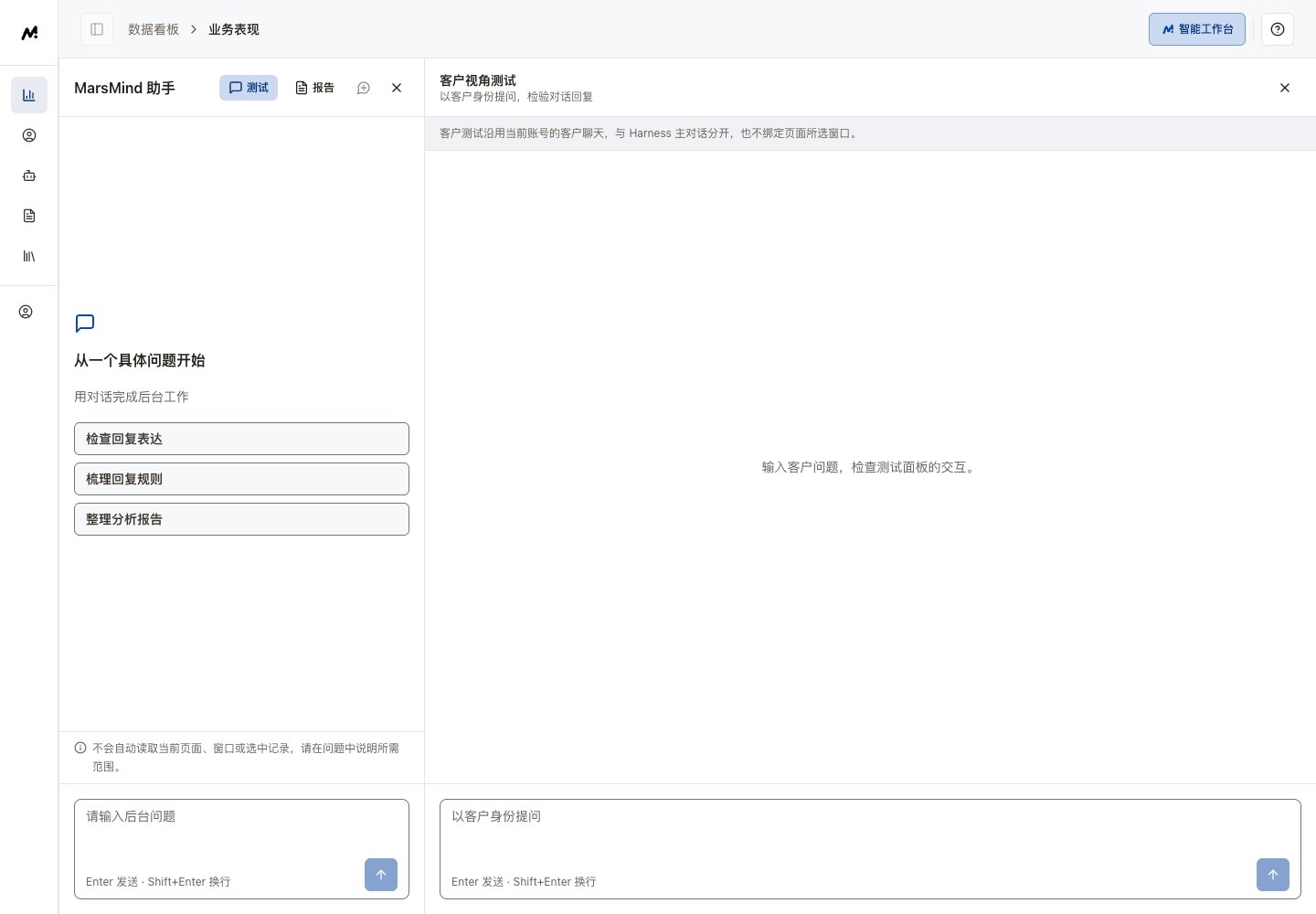
Task: Click the info icon beside 不会自动读取 notice
Action: coord(80,748)
